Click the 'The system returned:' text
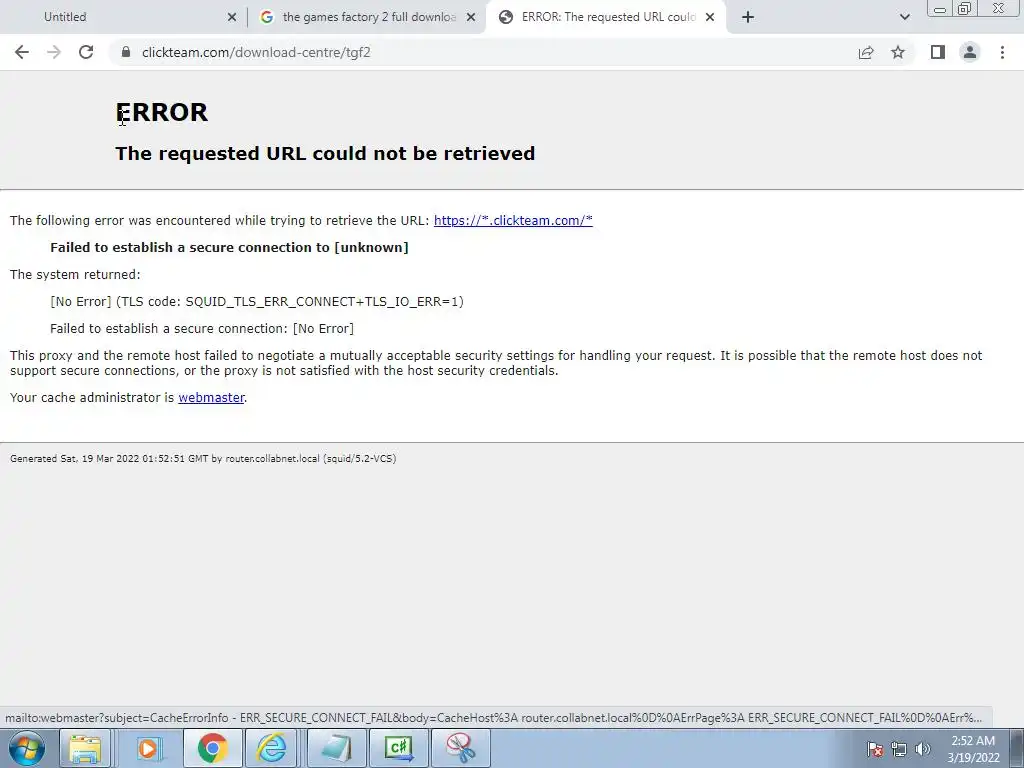Image resolution: width=1024 pixels, height=768 pixels. (75, 274)
